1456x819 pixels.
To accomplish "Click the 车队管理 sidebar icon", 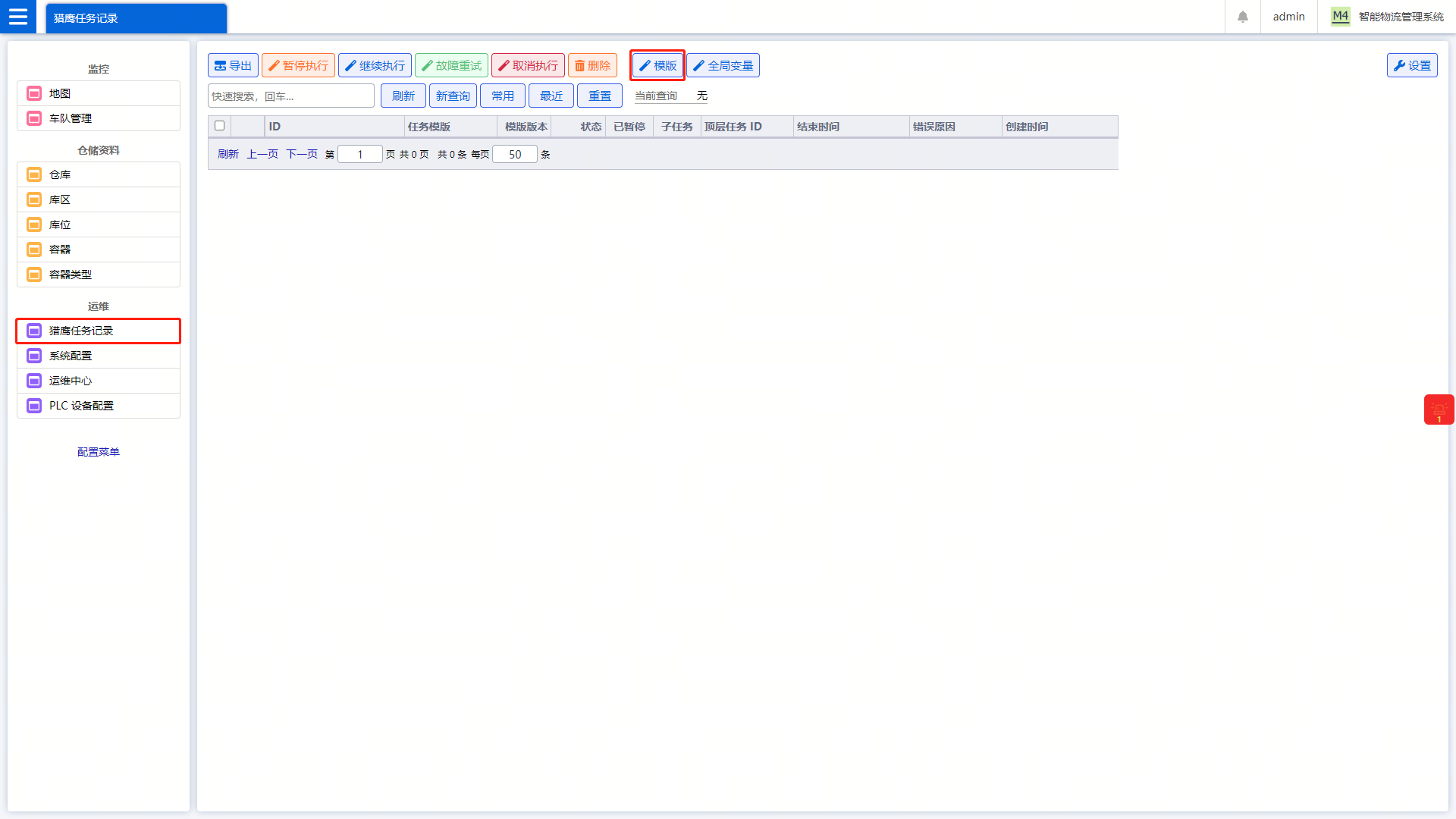I will pyautogui.click(x=34, y=118).
